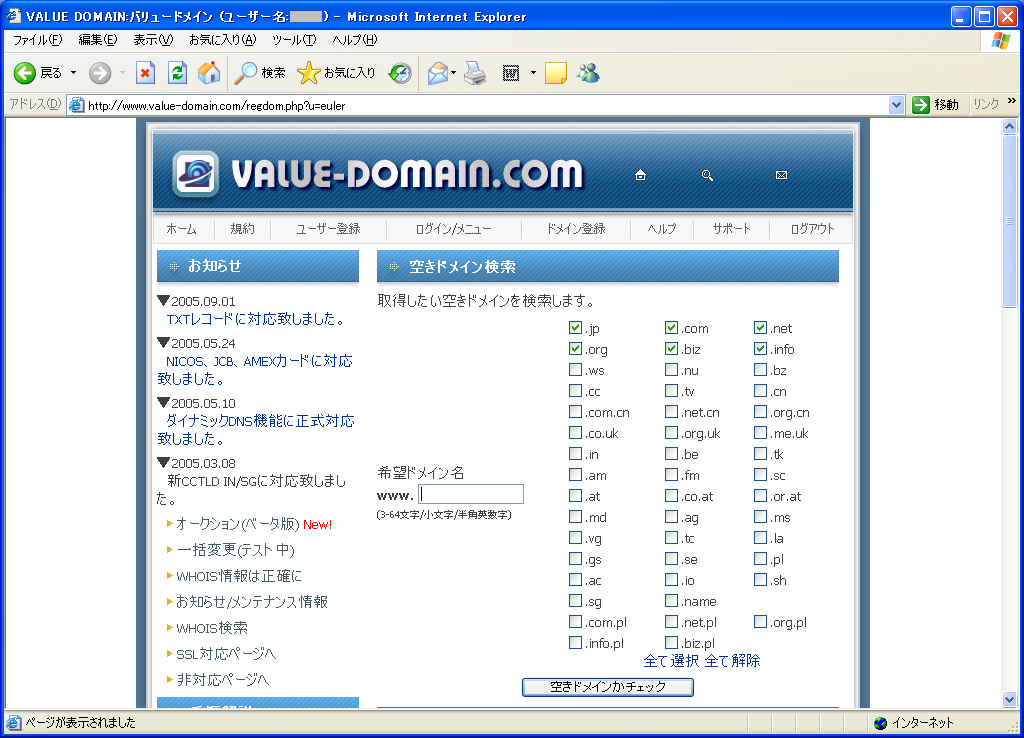Screen dimensions: 1024x738
Task: Open the Mail button dropdown arrow
Action: (x=453, y=73)
